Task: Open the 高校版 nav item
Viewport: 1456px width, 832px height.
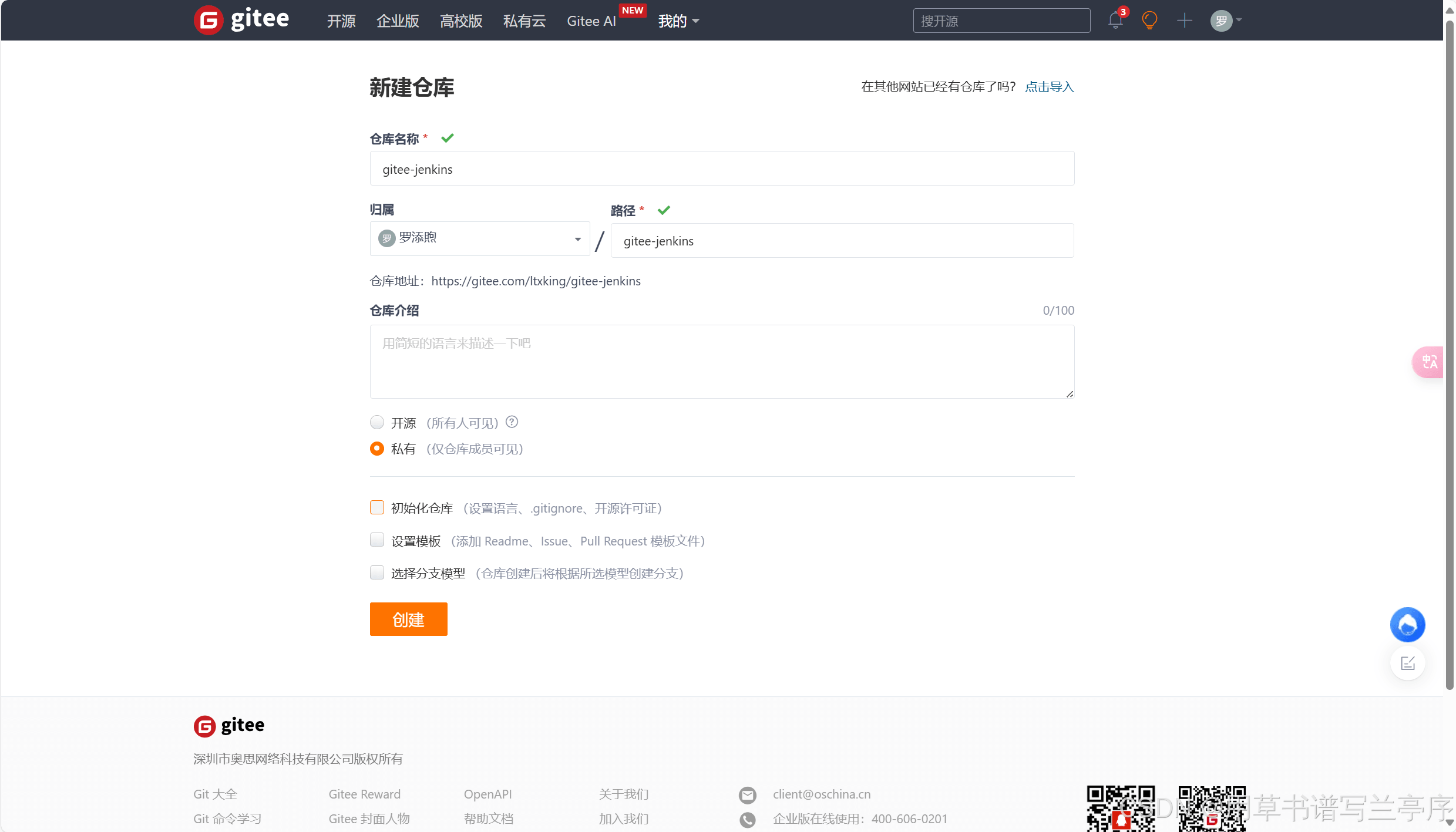Action: (461, 21)
